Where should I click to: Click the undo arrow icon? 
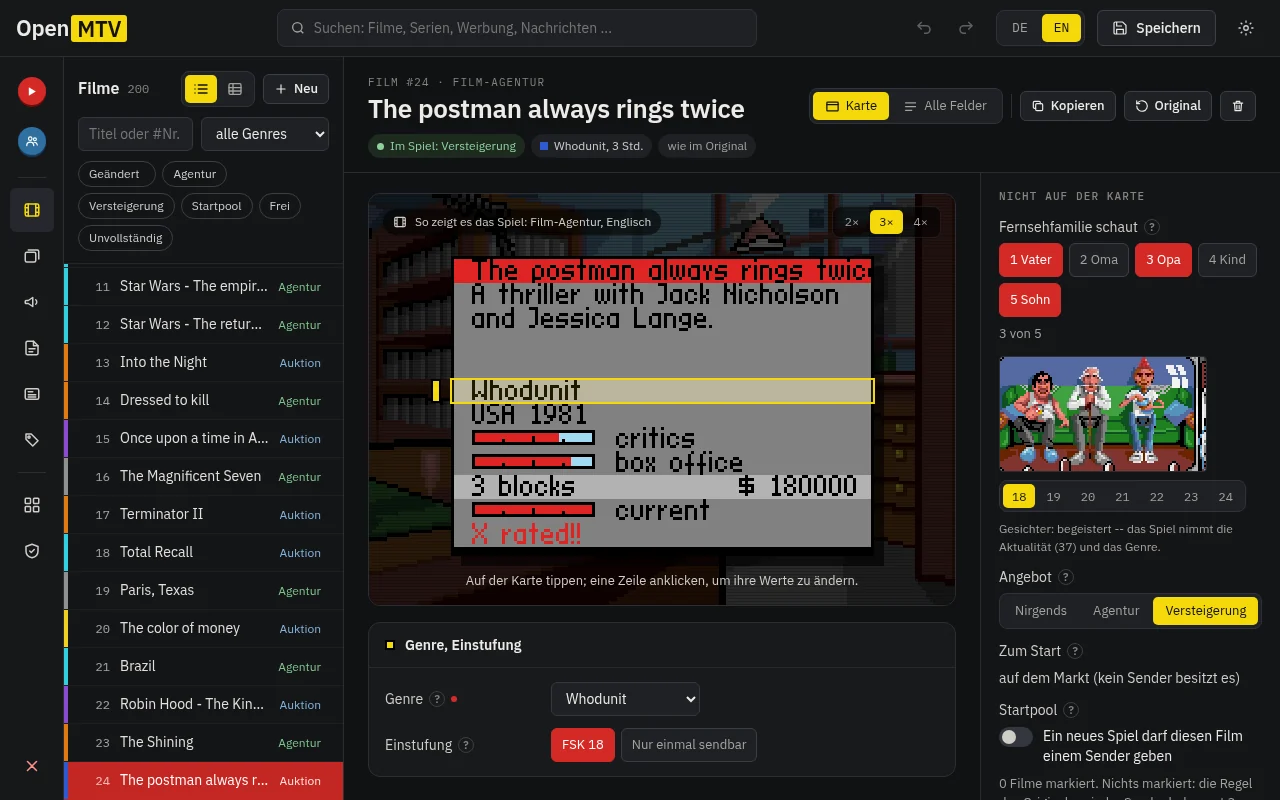coord(924,28)
